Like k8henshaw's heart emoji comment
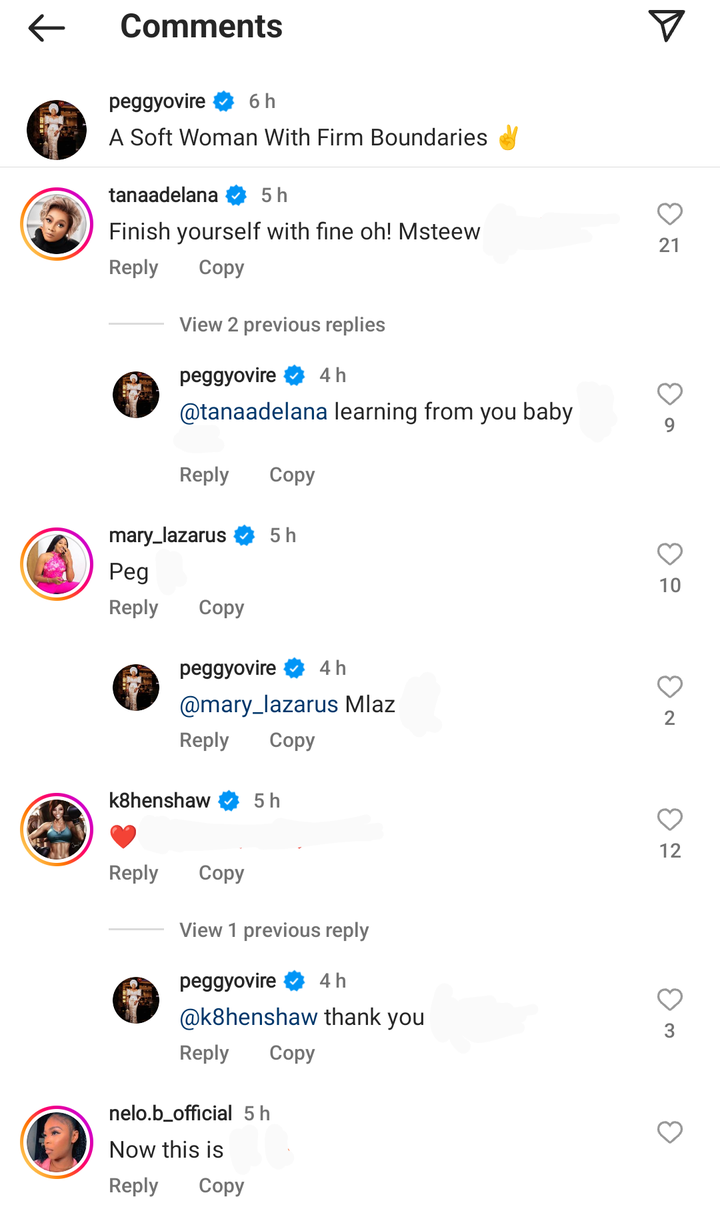Image resolution: width=720 pixels, height=1207 pixels. (669, 820)
